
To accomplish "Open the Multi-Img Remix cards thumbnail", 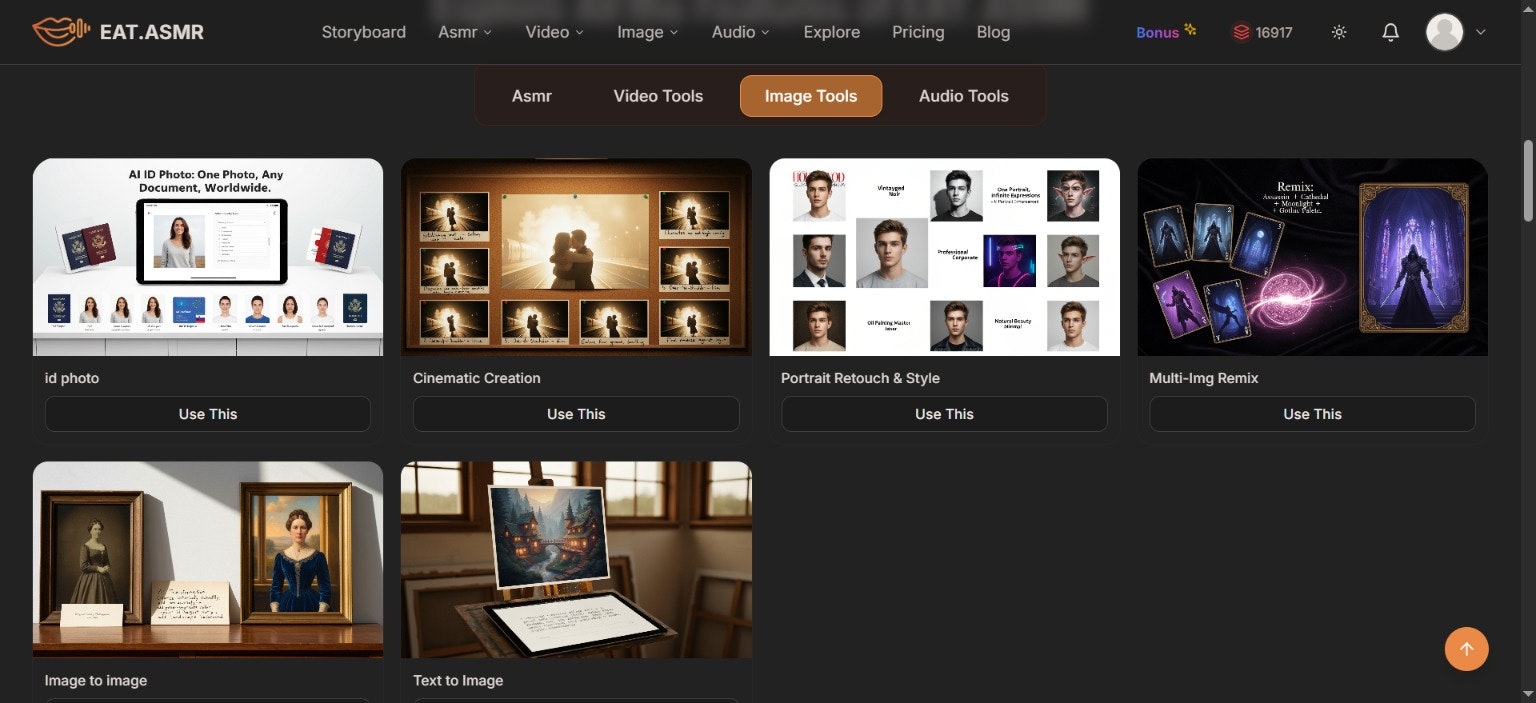I will (1312, 257).
